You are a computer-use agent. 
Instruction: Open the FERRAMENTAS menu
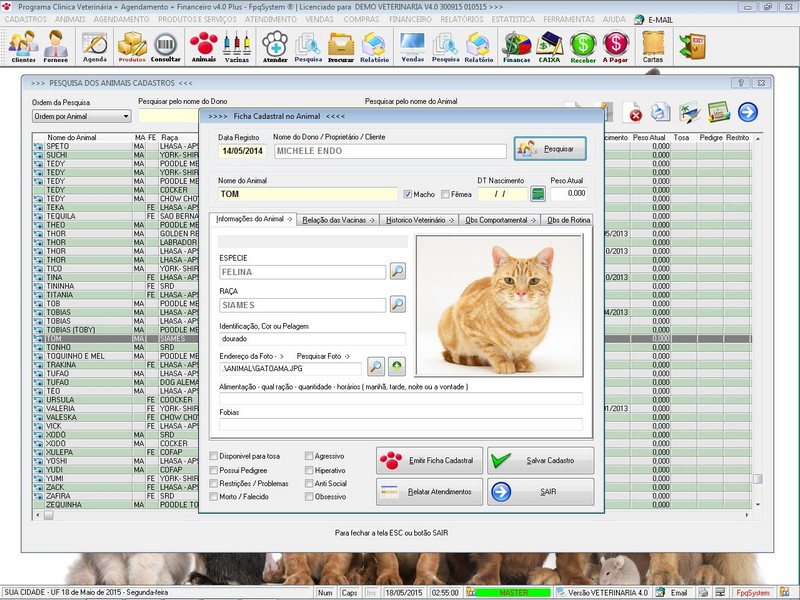569,19
